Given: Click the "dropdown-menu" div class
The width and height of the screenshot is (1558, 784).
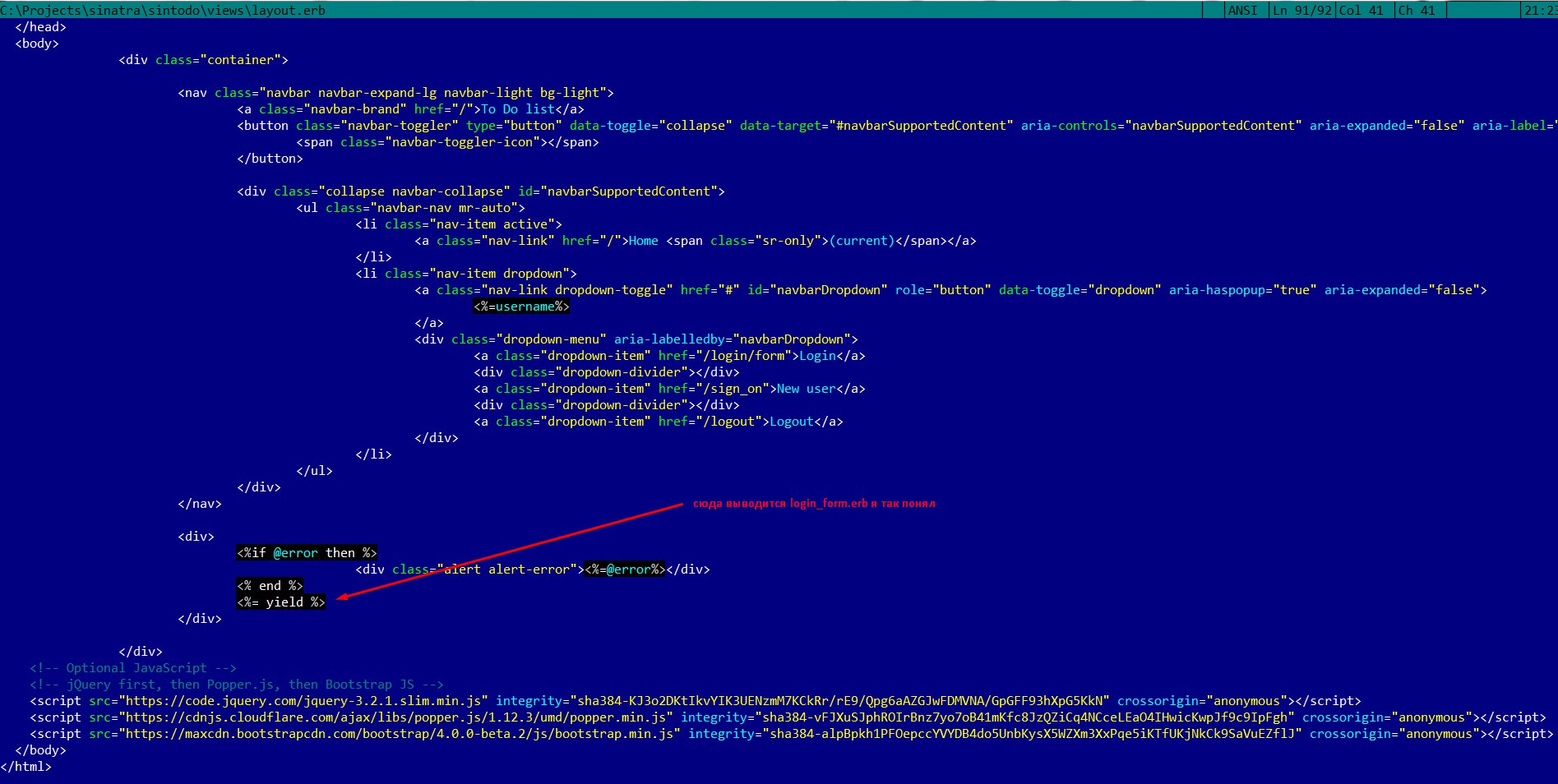Looking at the screenshot, I should (551, 339).
